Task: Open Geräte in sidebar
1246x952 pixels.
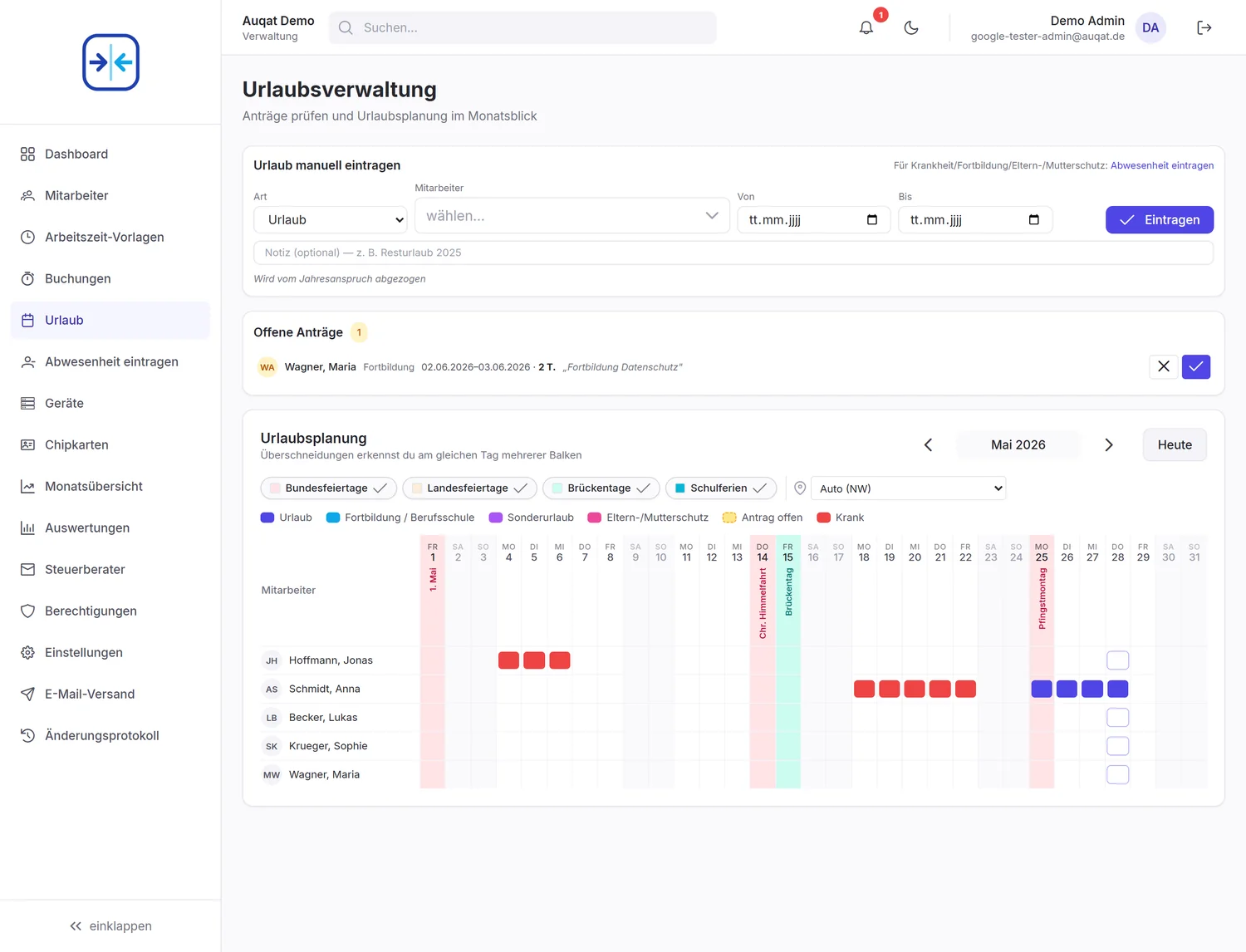Action: click(110, 403)
